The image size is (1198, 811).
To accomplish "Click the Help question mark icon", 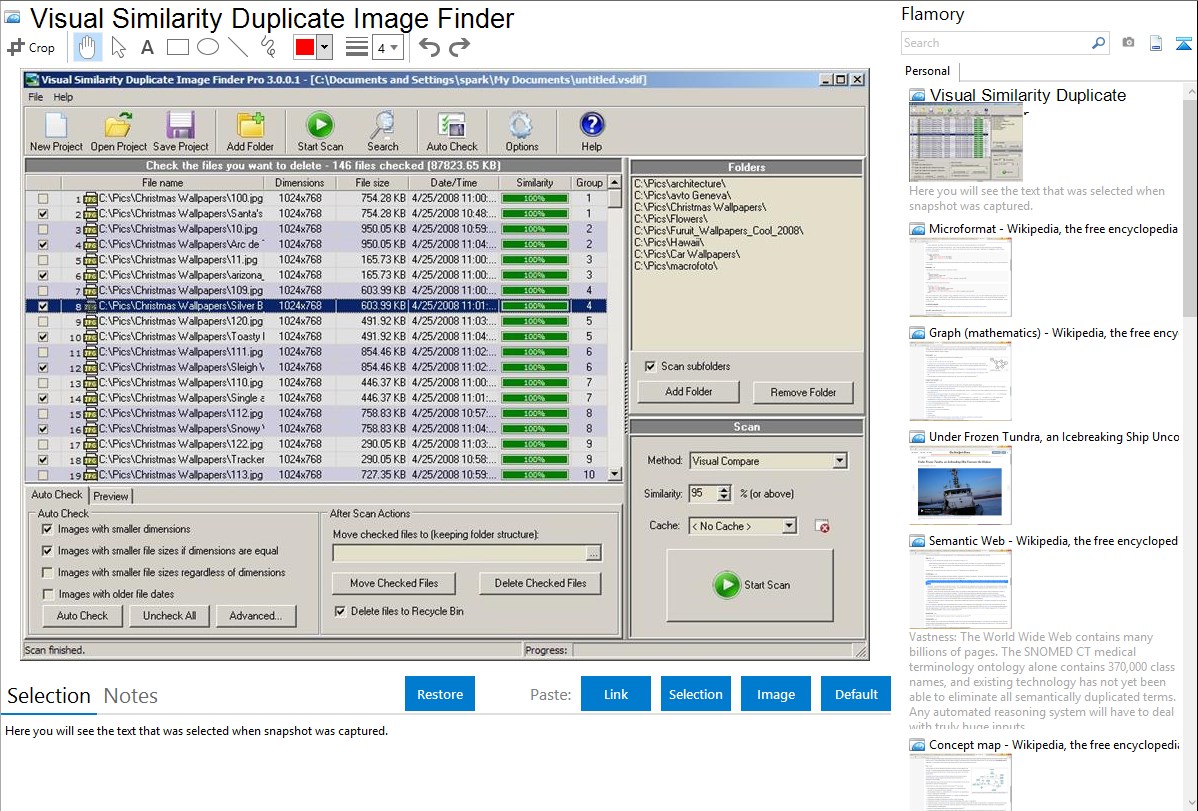I will [591, 131].
